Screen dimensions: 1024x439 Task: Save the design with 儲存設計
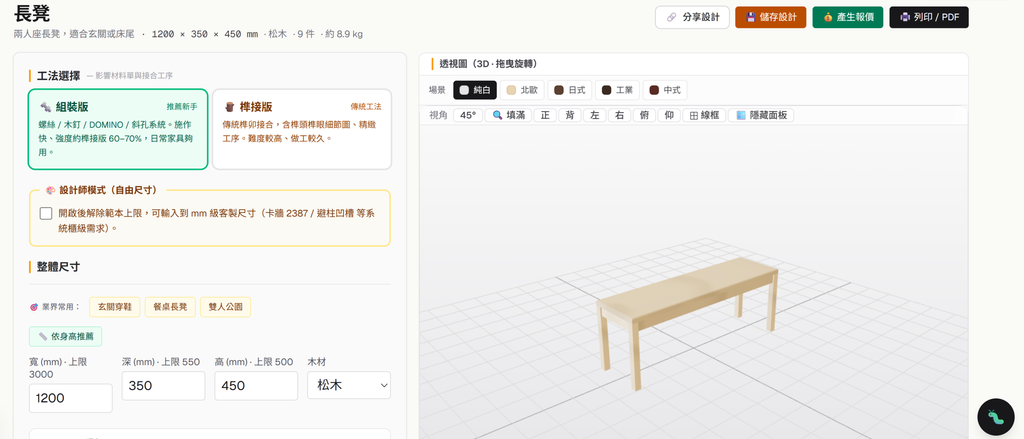[771, 18]
